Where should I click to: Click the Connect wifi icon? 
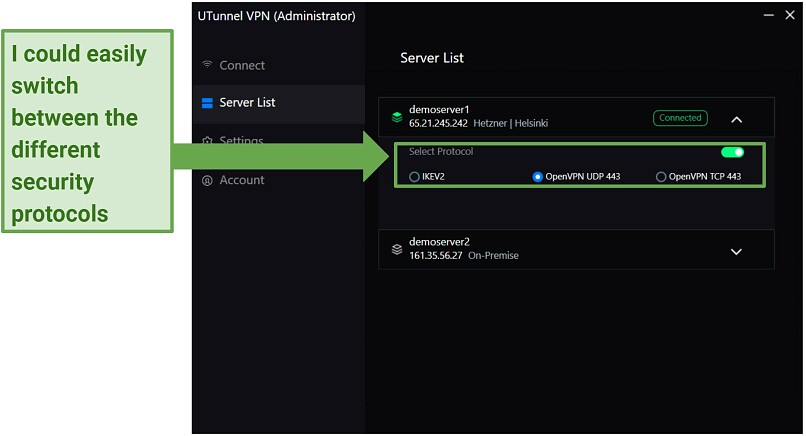(x=207, y=65)
